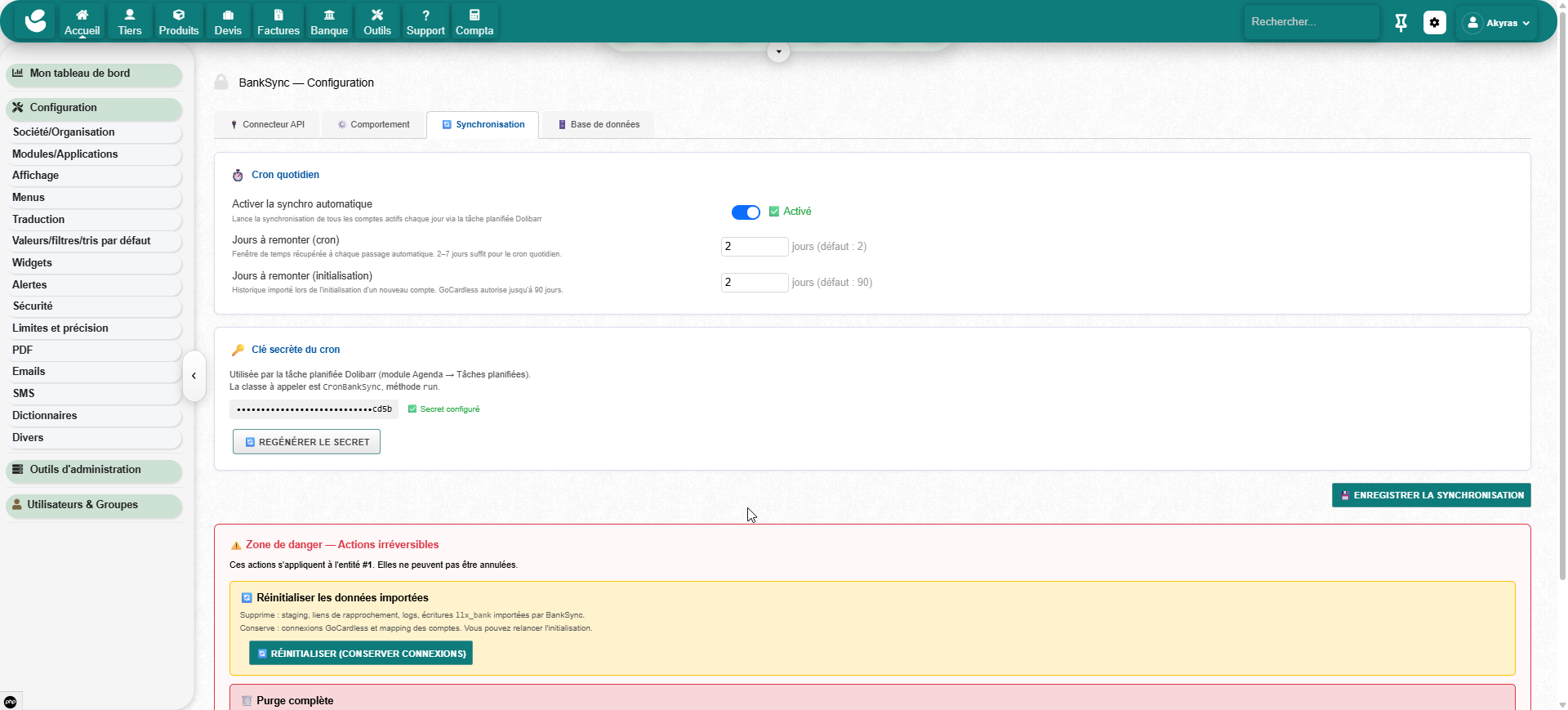Switch to the Comportement tab
Screen dimensions: 1568x710
point(373,125)
